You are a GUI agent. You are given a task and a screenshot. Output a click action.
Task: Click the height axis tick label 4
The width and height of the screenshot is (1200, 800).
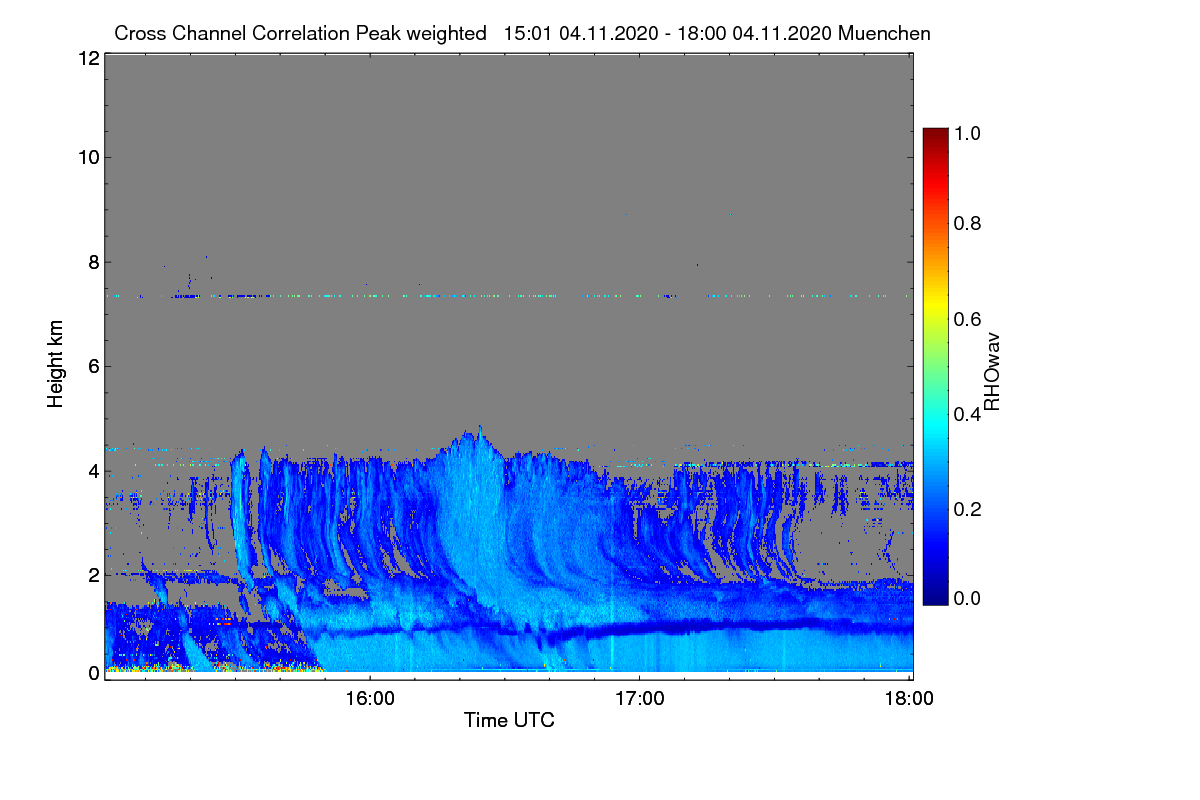click(x=93, y=471)
